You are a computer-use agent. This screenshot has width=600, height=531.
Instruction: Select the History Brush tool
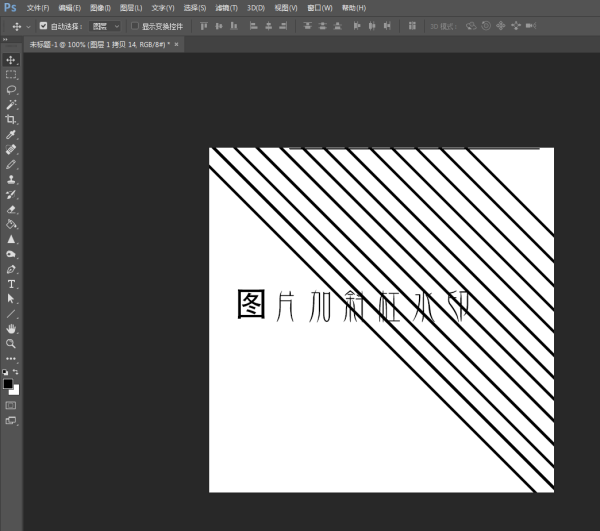11,194
